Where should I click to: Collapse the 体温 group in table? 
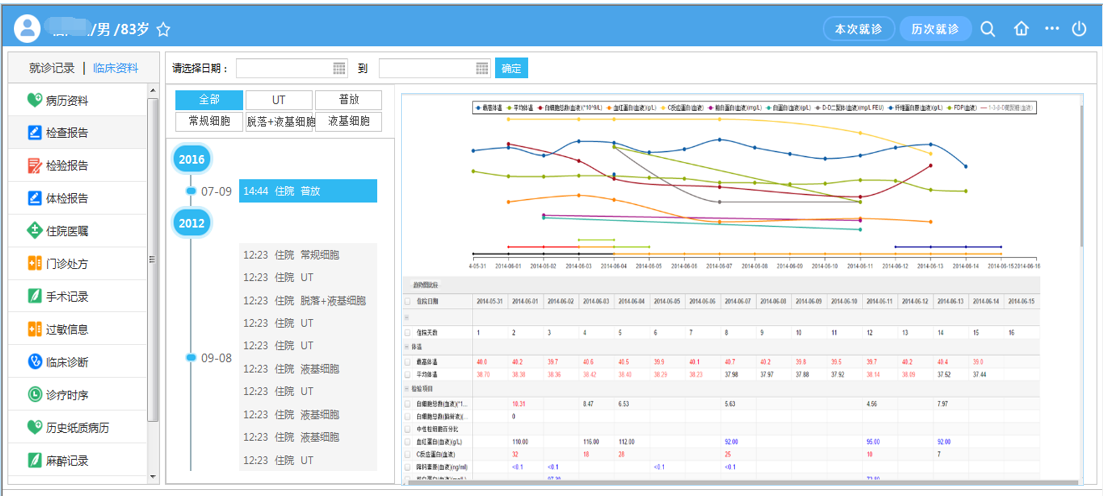pos(407,347)
